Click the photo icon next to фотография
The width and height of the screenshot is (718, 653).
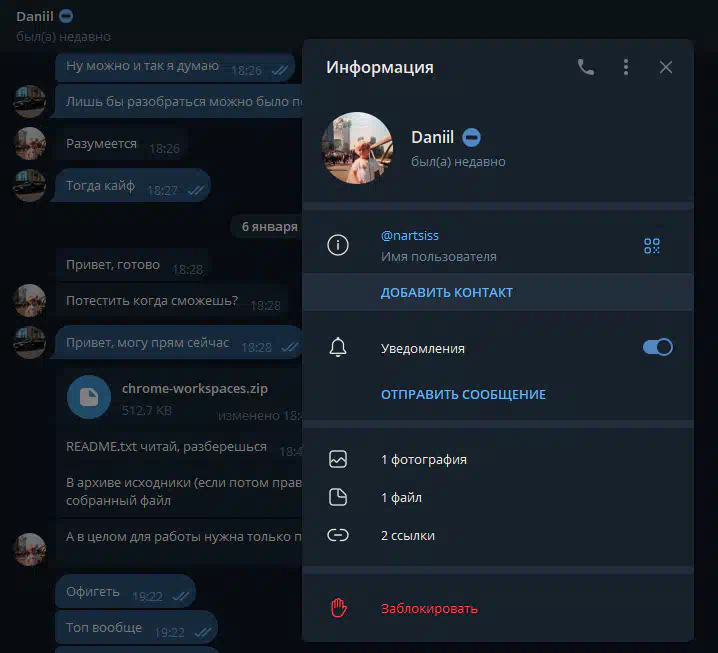point(338,459)
